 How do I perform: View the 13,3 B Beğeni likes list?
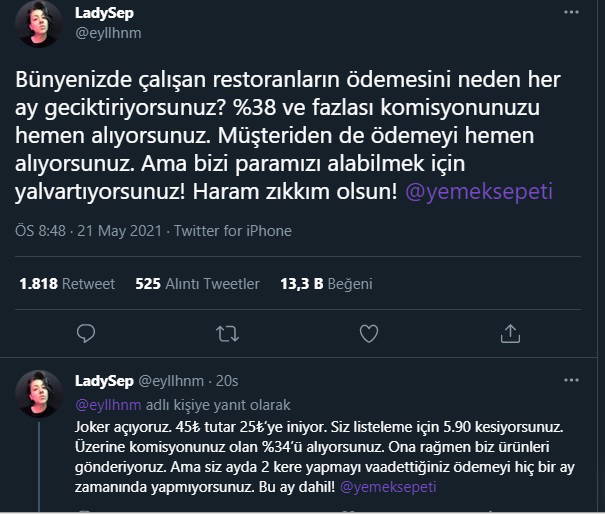[324, 284]
